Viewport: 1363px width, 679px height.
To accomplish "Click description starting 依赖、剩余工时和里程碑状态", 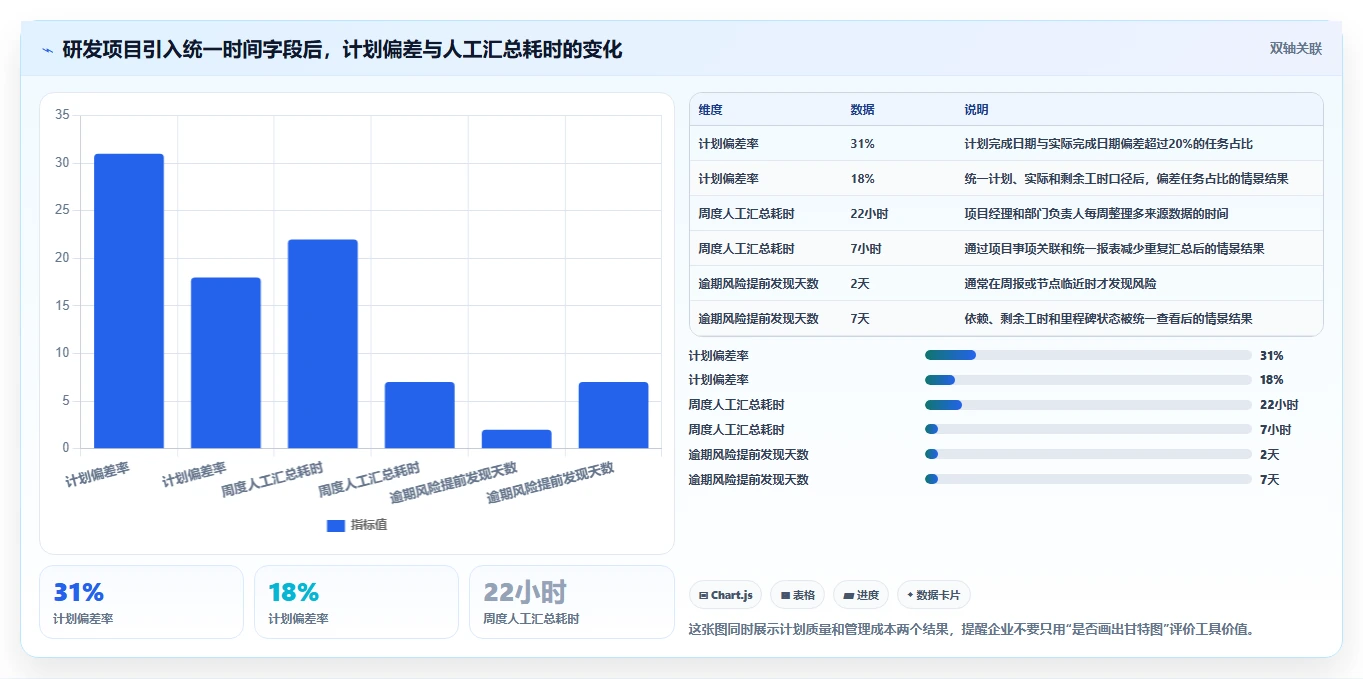I will (x=1108, y=319).
